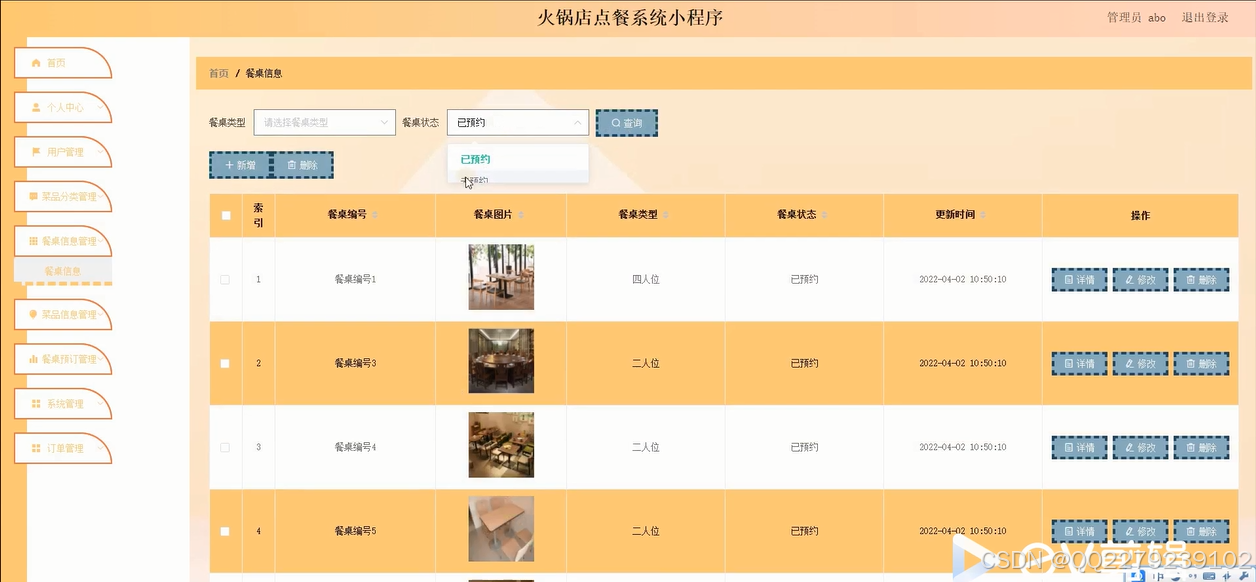
Task: Click the grid icon beside 餐桌信息管理
Action: pyautogui.click(x=35, y=240)
